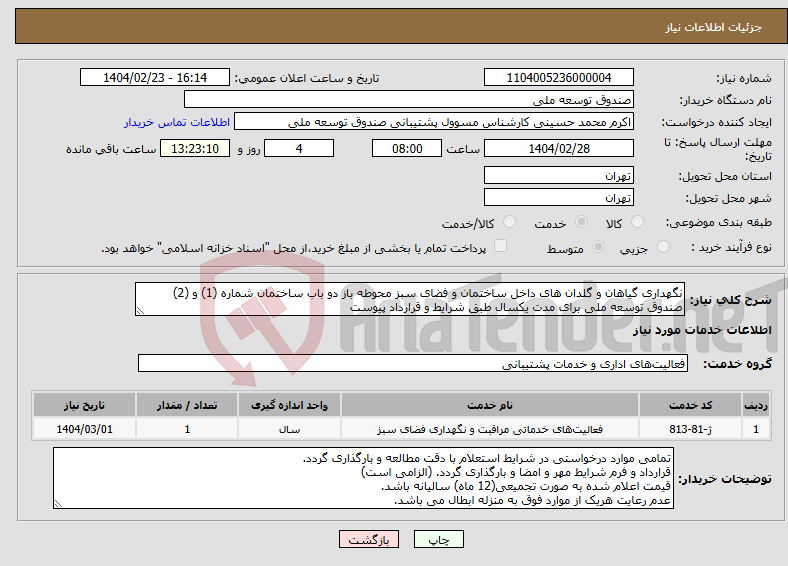Toggle the اسناد خزانه اسلامی payment checkbox
The image size is (788, 566).
[500, 245]
